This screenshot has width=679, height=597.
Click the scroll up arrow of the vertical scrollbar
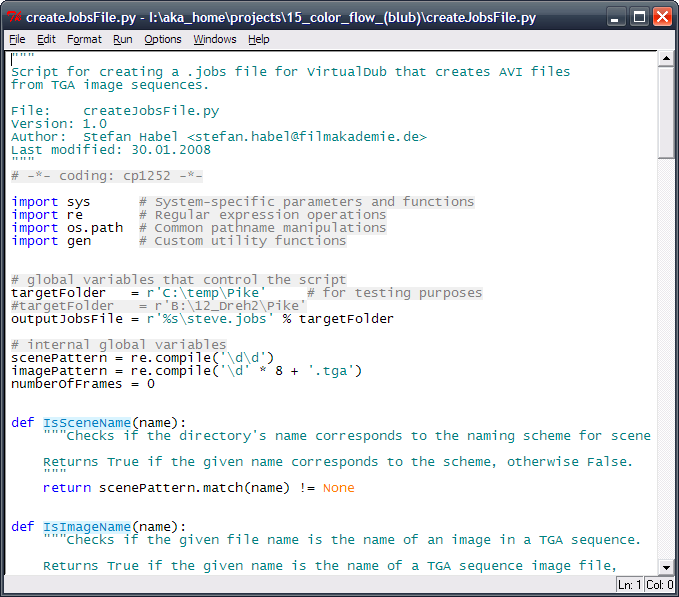coord(666,60)
